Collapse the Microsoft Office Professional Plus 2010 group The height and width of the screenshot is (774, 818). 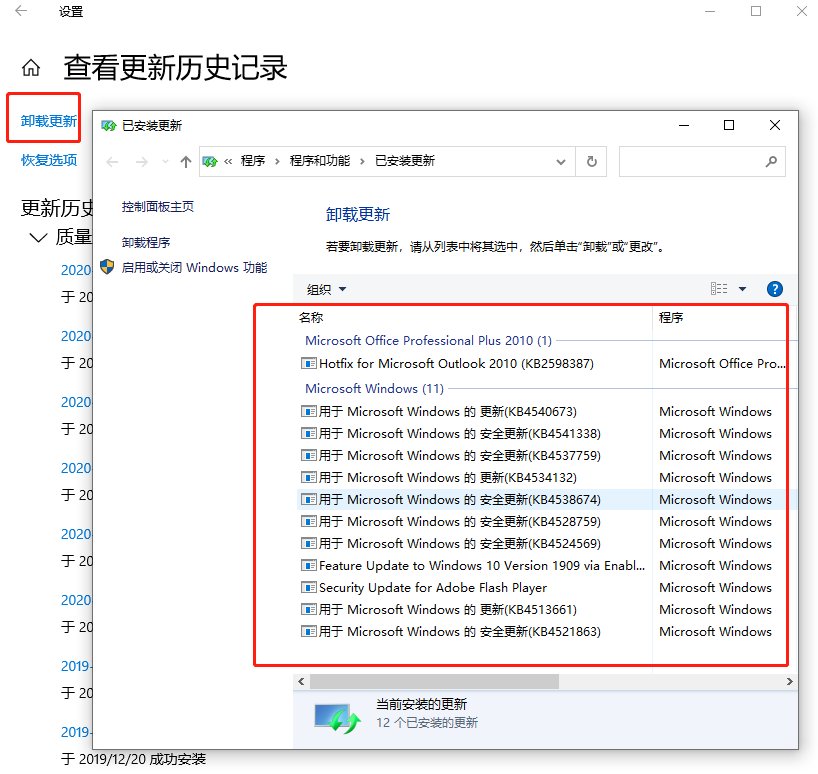pyautogui.click(x=428, y=341)
